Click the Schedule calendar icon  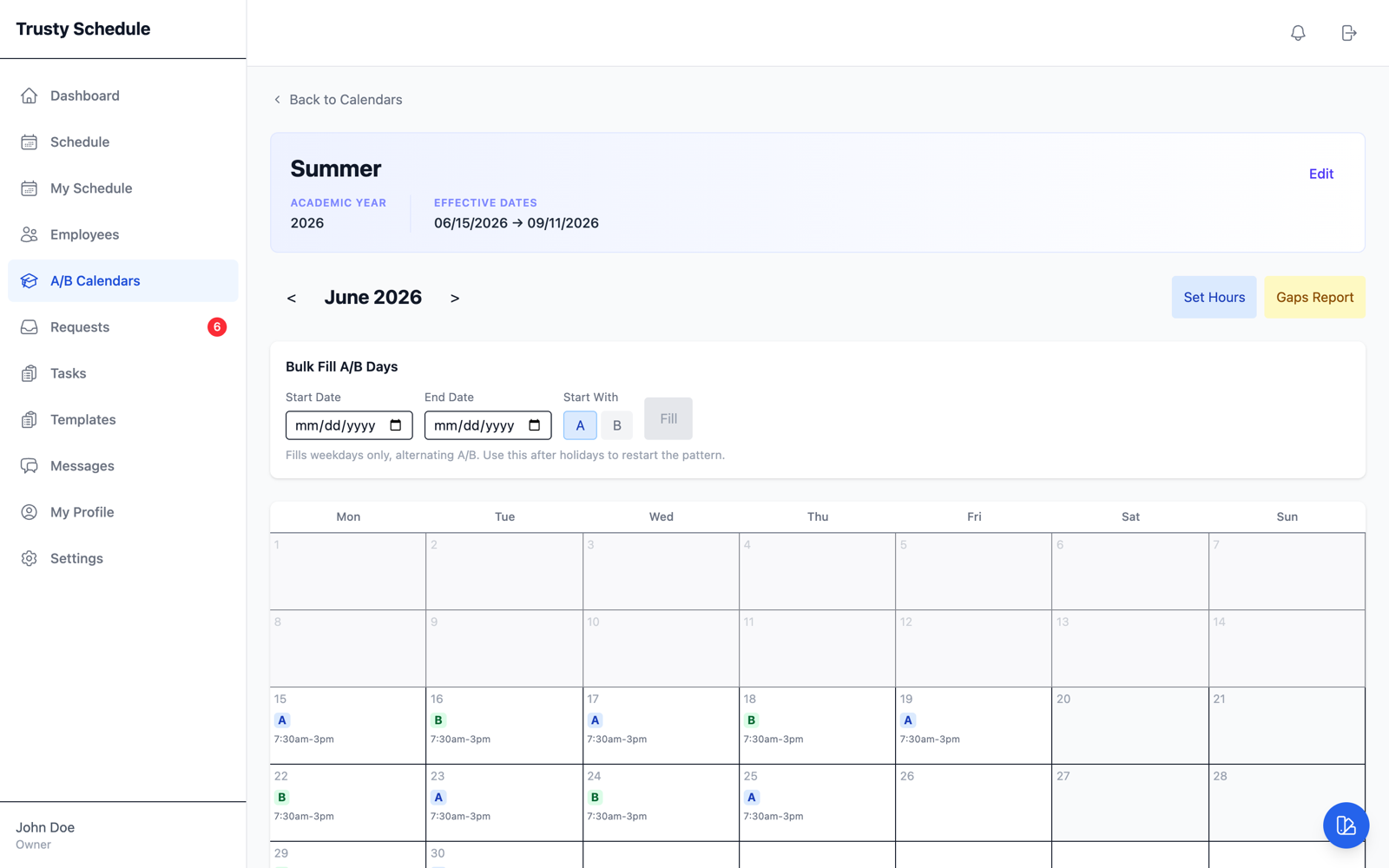(30, 141)
